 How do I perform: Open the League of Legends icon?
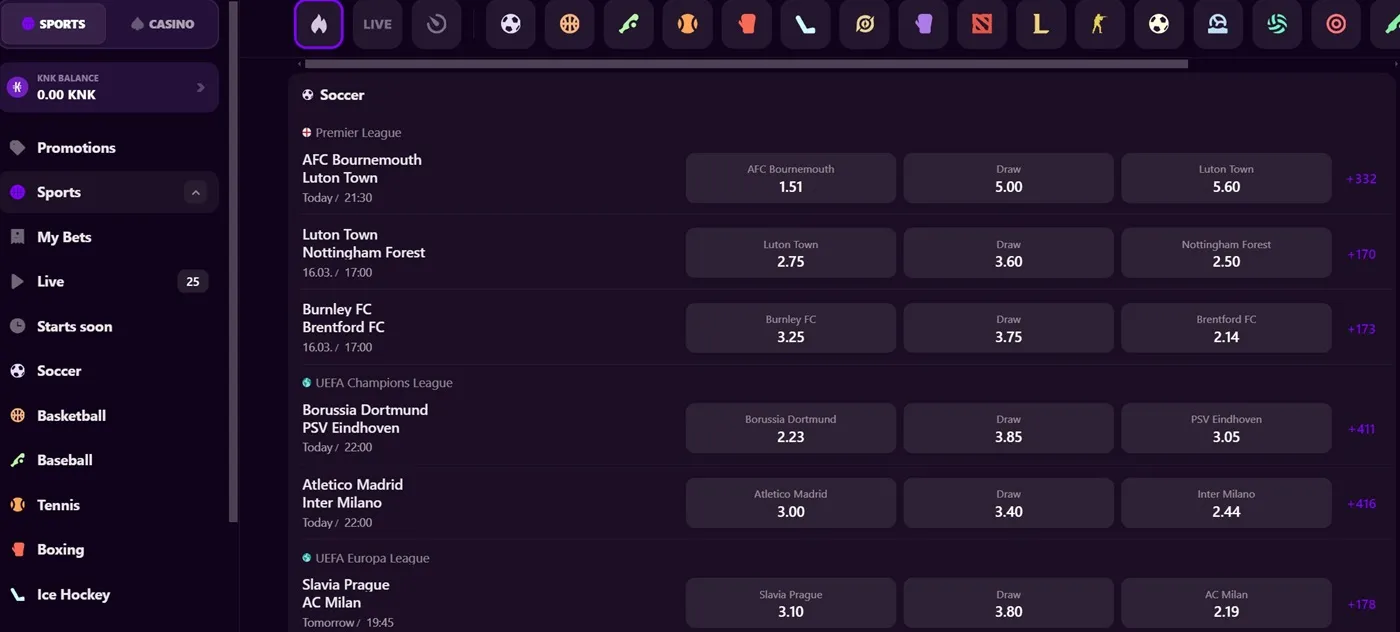[x=1041, y=24]
